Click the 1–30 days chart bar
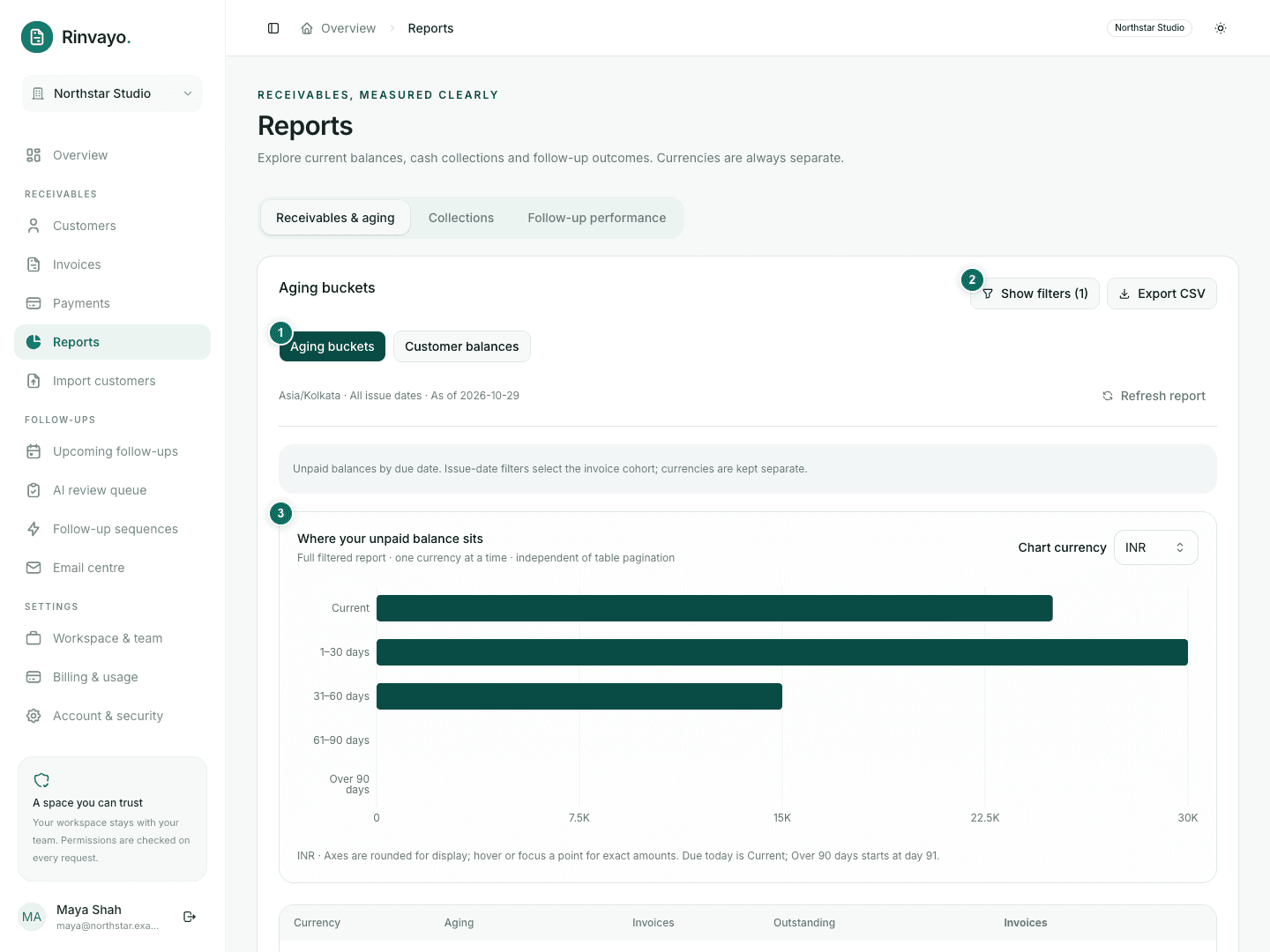 click(782, 652)
